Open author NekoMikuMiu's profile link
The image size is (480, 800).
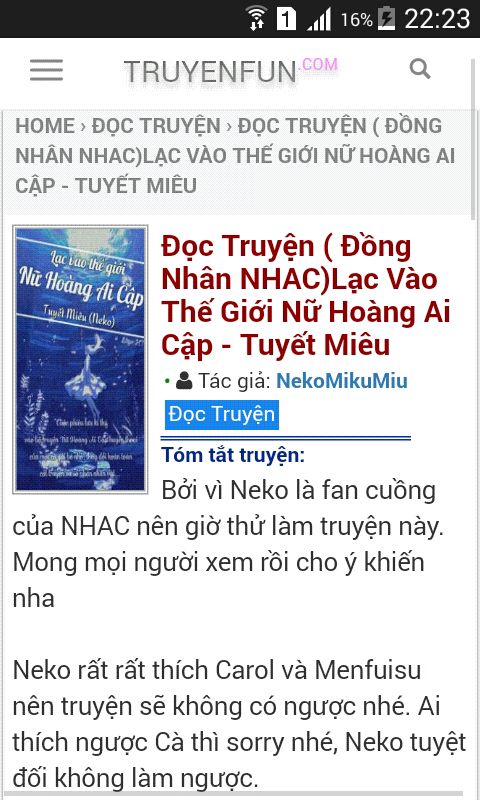click(x=342, y=381)
